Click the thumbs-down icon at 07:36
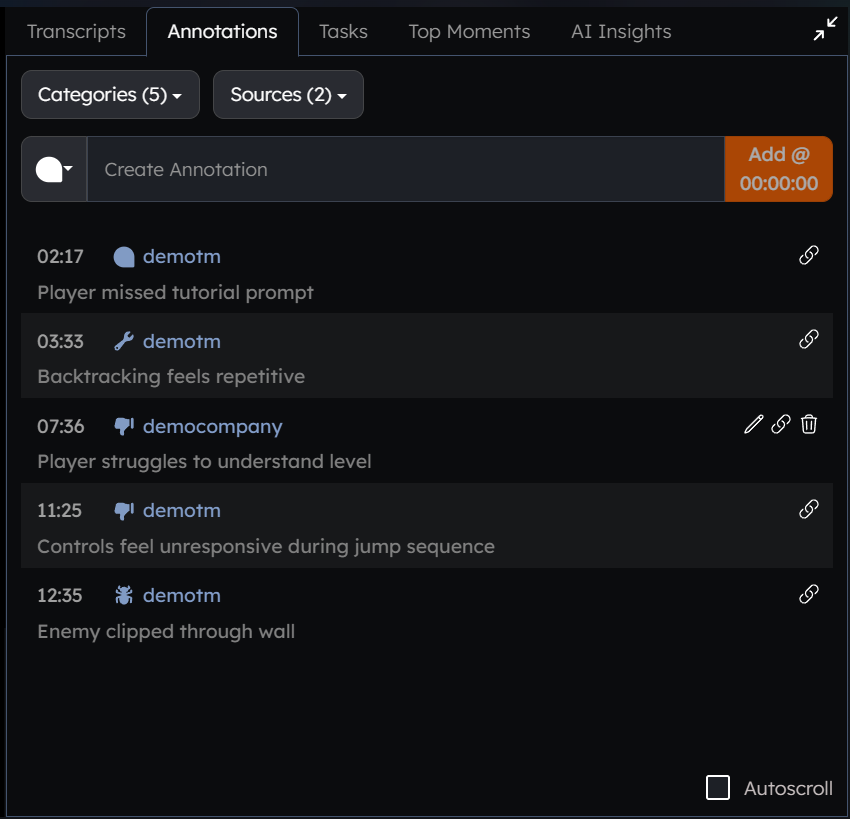850x819 pixels. tap(124, 427)
